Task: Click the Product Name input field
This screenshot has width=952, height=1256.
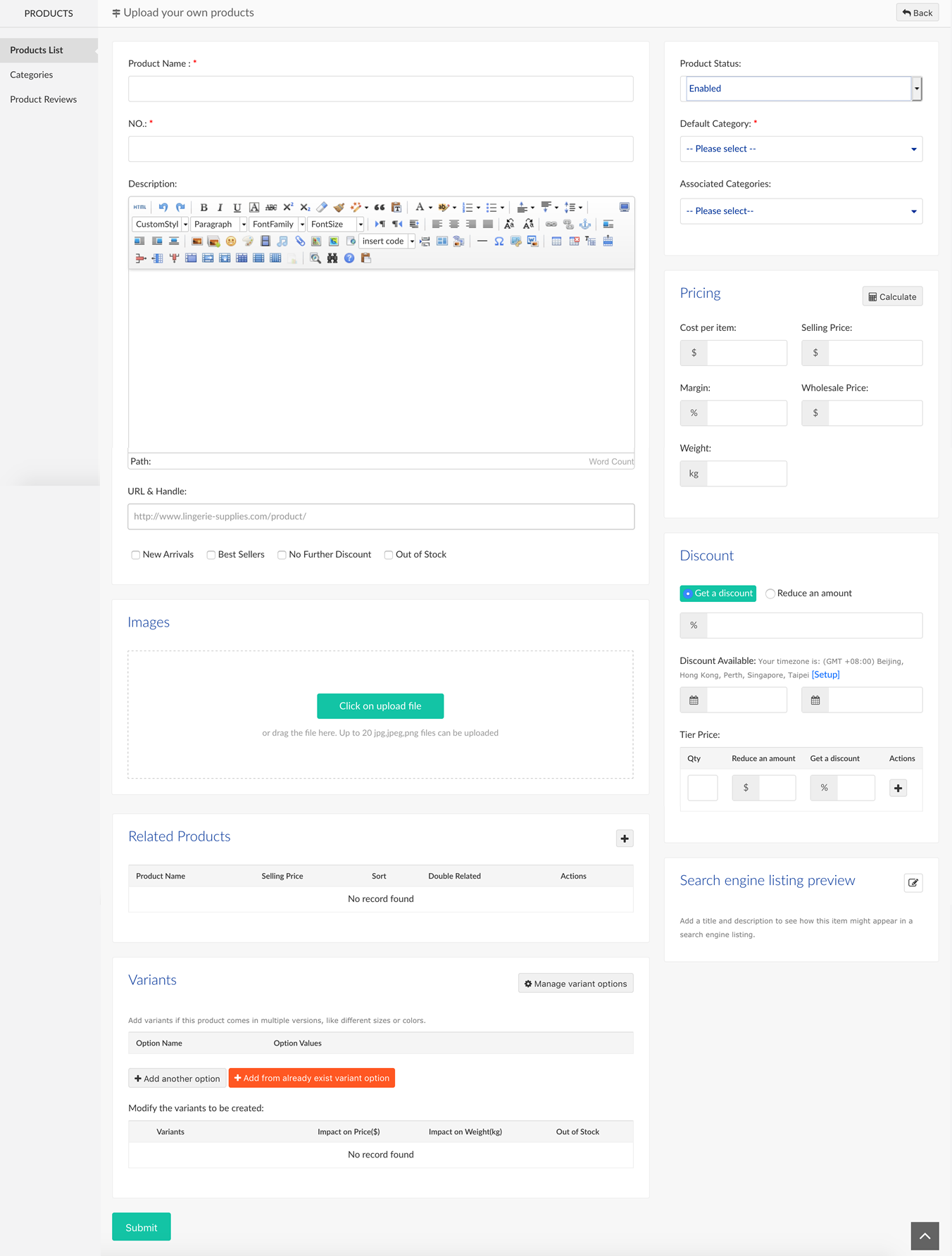Action: 380,89
